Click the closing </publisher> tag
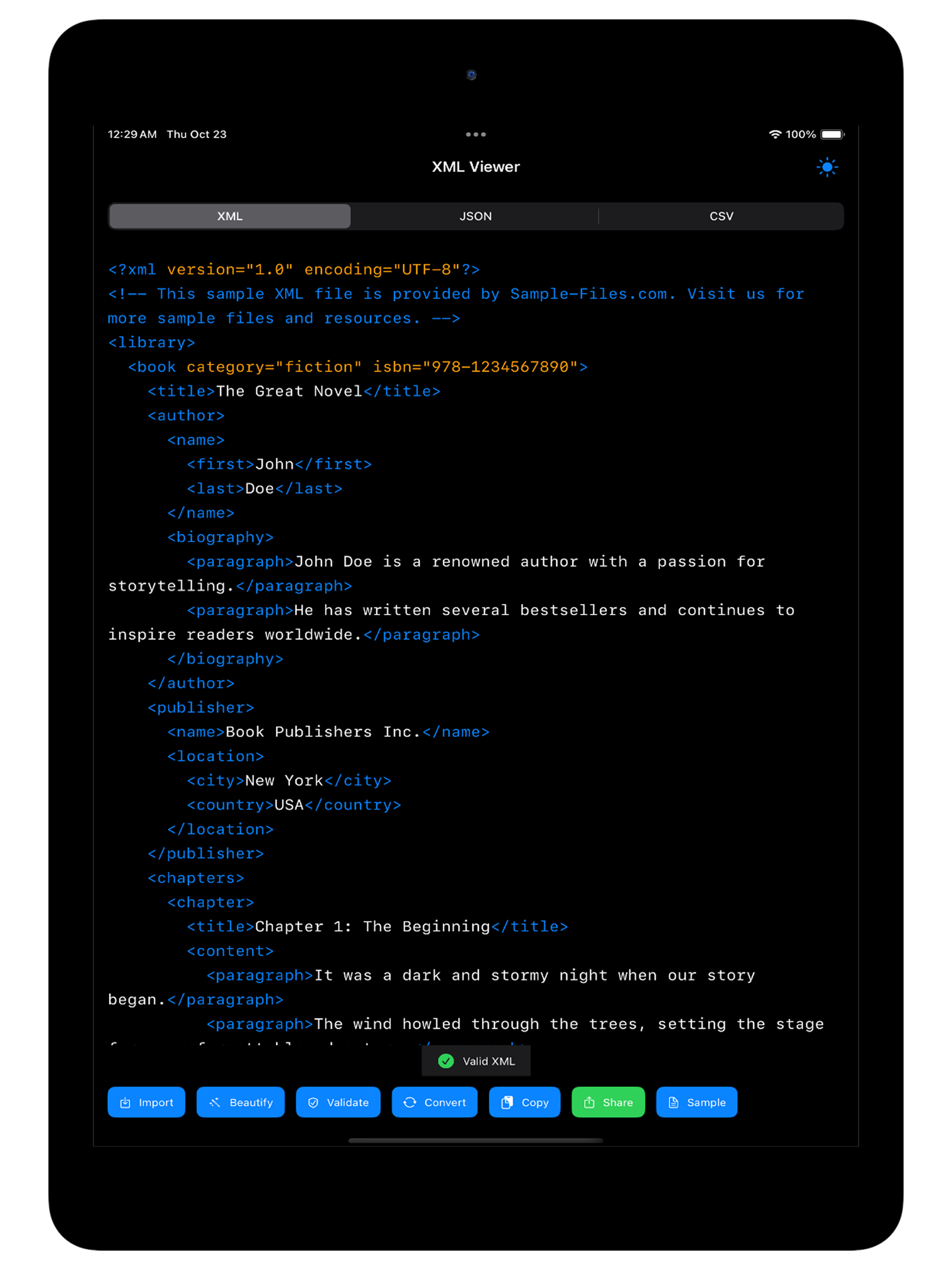This screenshot has width=952, height=1270. point(206,854)
